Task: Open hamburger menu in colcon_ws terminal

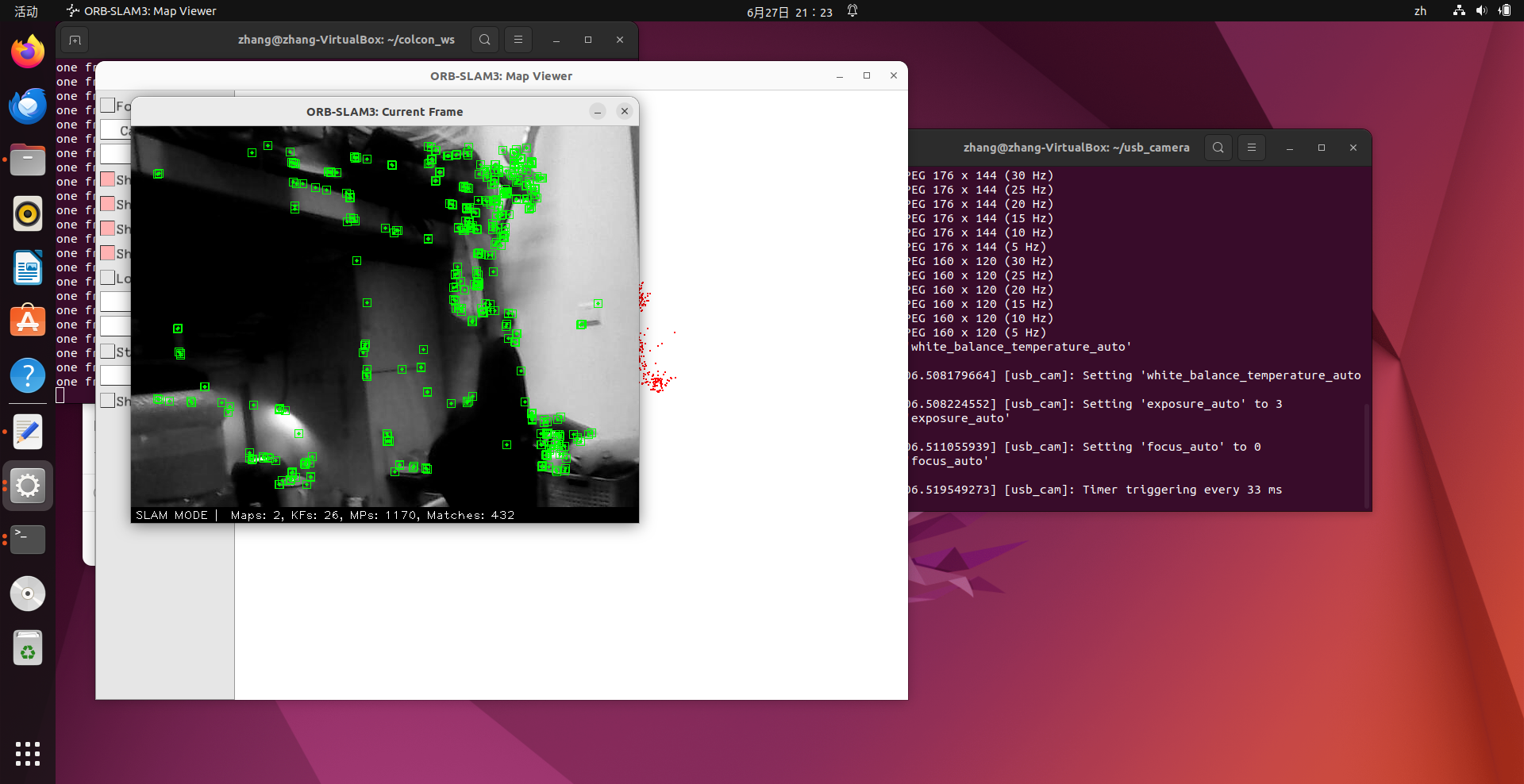Action: tap(518, 40)
